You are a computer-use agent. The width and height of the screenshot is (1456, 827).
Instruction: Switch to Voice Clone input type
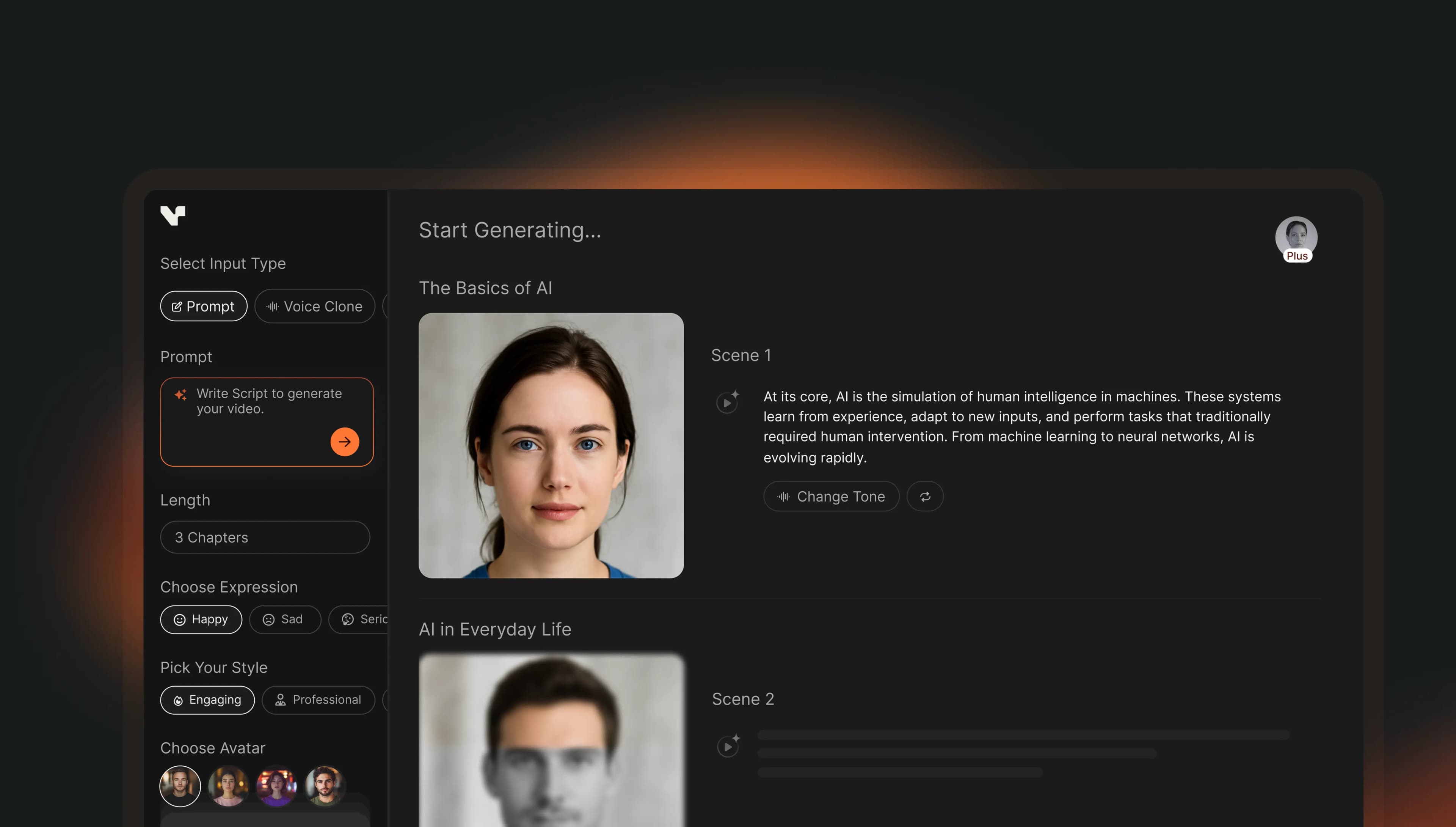tap(314, 306)
